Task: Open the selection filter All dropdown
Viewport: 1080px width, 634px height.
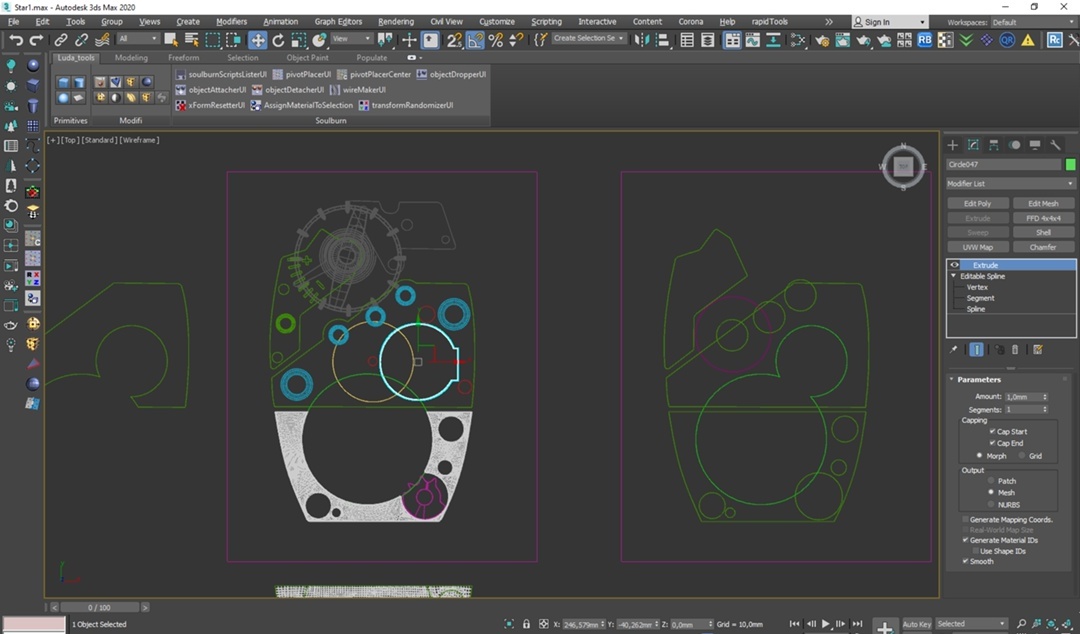Action: pos(138,39)
